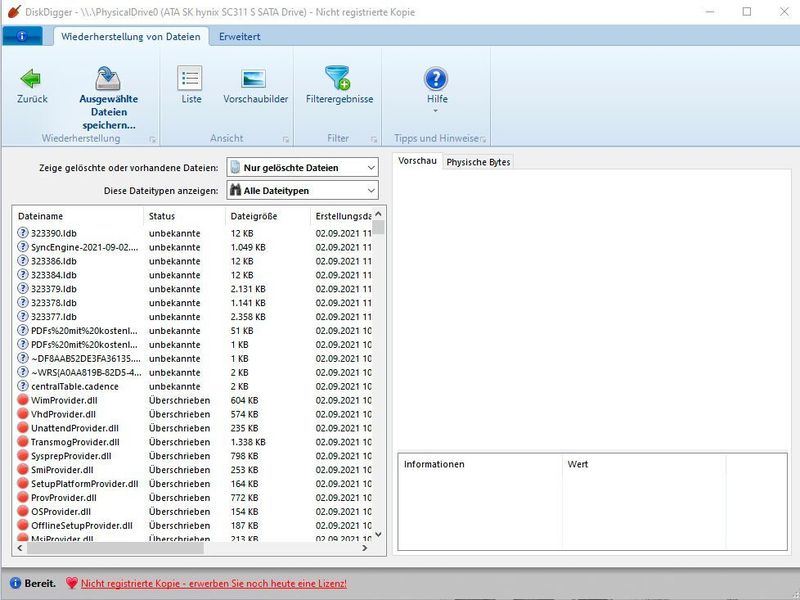Select the TransmogProvider.dll file entry
The image size is (800, 600).
point(74,442)
